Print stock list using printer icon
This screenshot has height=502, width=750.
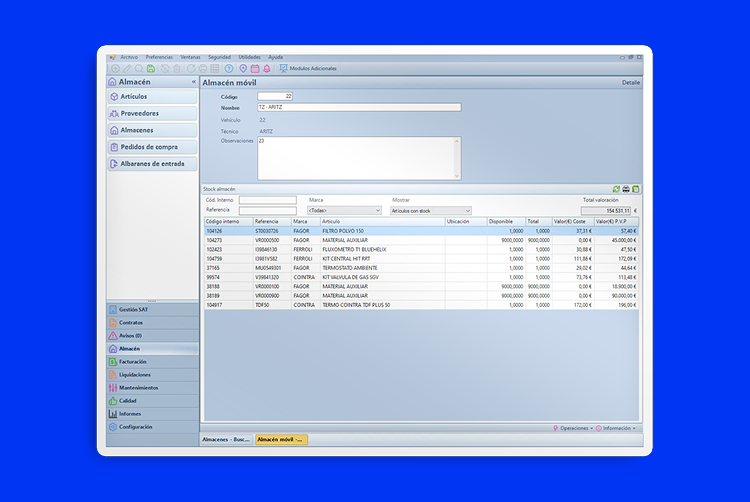[626, 188]
